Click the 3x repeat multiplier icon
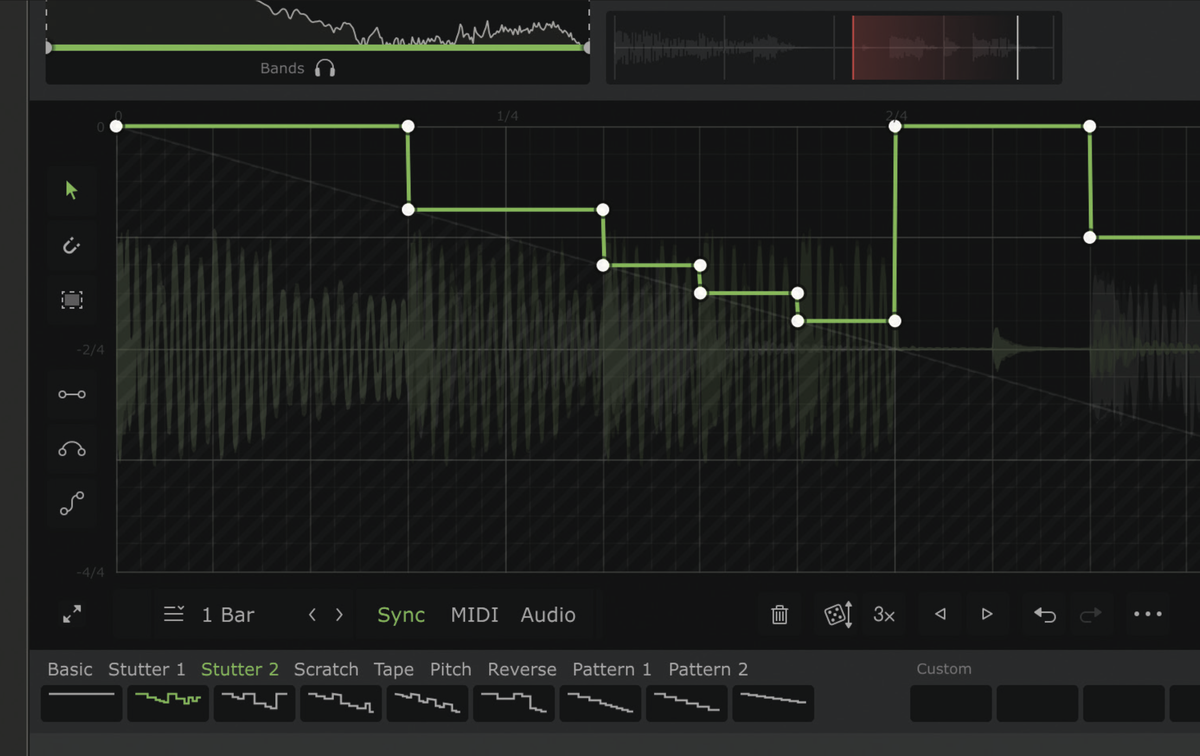 [x=884, y=614]
